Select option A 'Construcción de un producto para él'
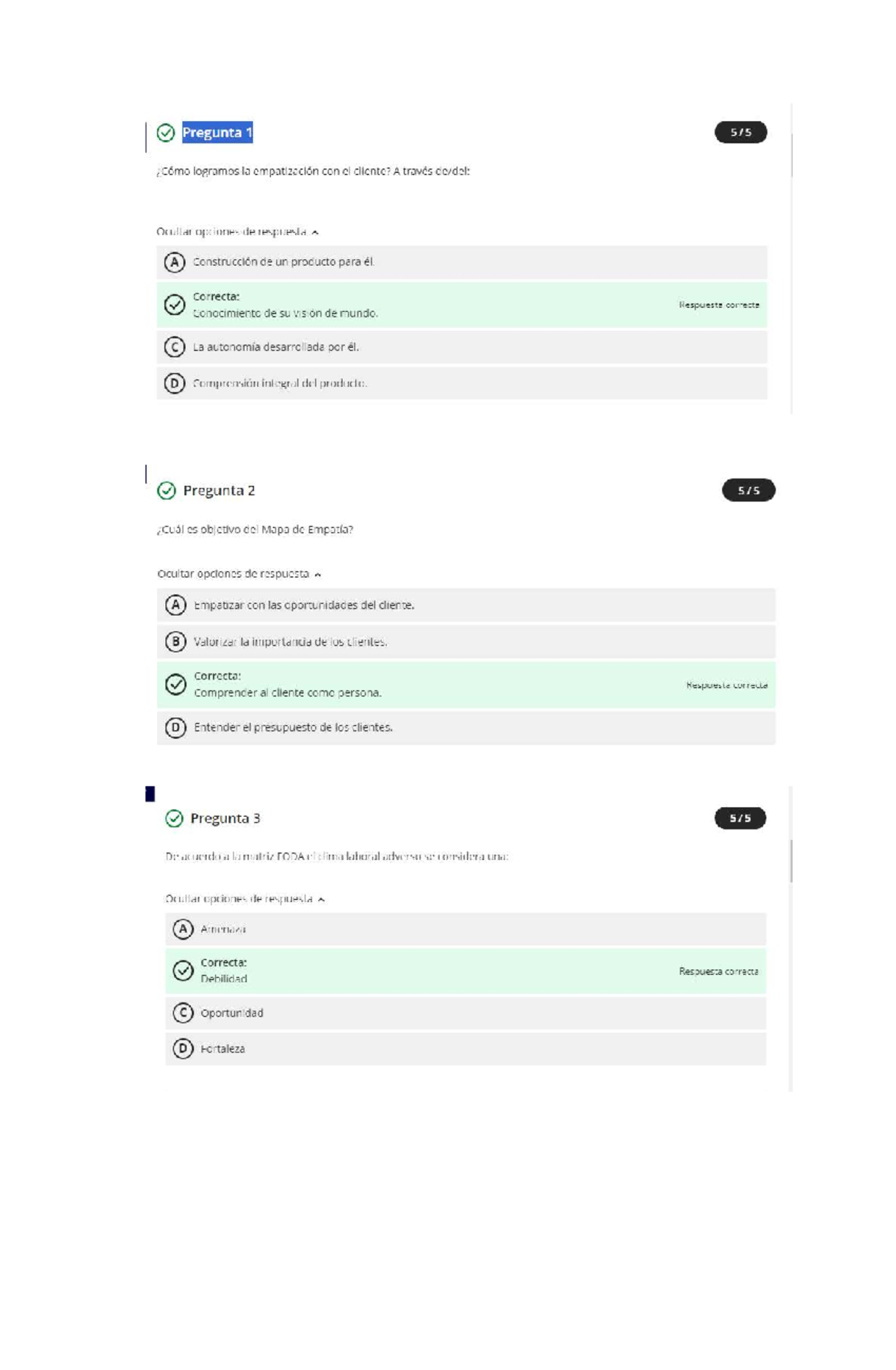Screen dimensions: 896x1370 [175, 262]
